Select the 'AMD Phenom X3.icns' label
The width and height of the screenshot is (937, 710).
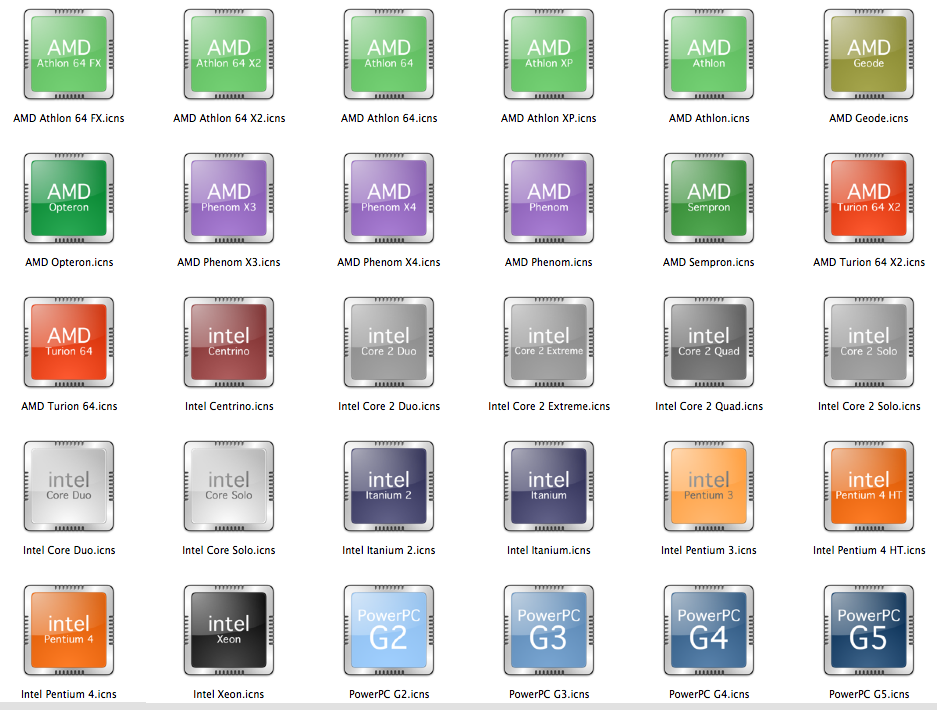(x=229, y=262)
